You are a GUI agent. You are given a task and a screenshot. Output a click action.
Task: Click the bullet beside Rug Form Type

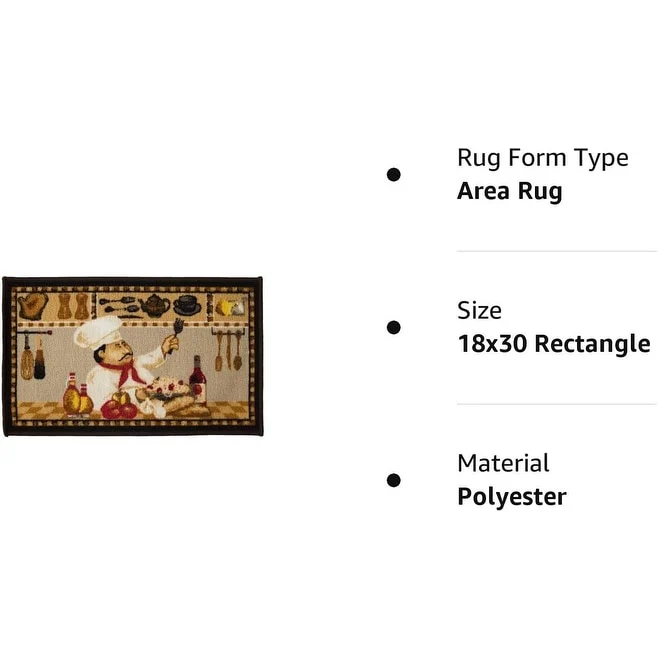click(x=394, y=174)
